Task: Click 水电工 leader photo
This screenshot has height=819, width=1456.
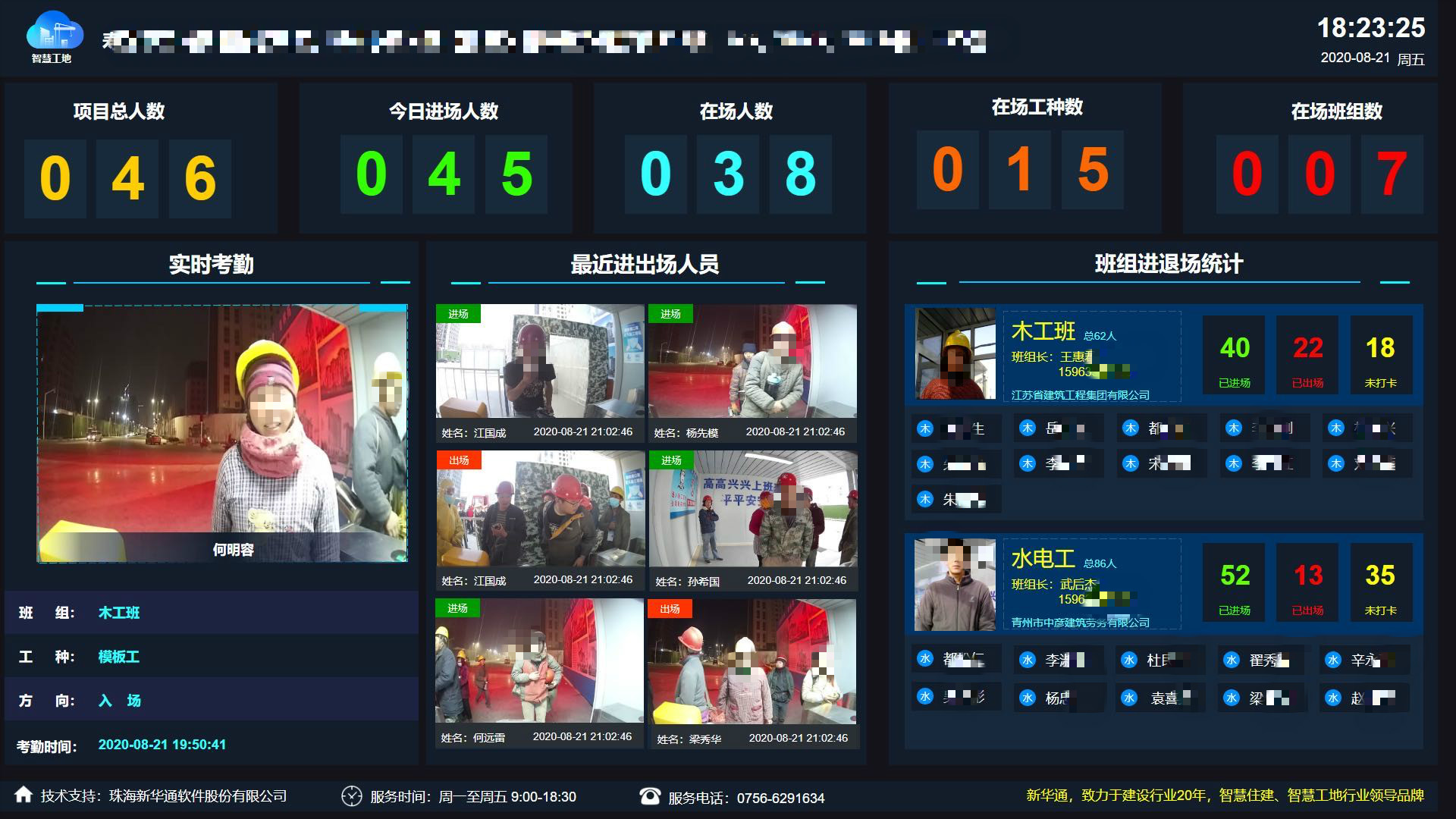Action: point(955,585)
